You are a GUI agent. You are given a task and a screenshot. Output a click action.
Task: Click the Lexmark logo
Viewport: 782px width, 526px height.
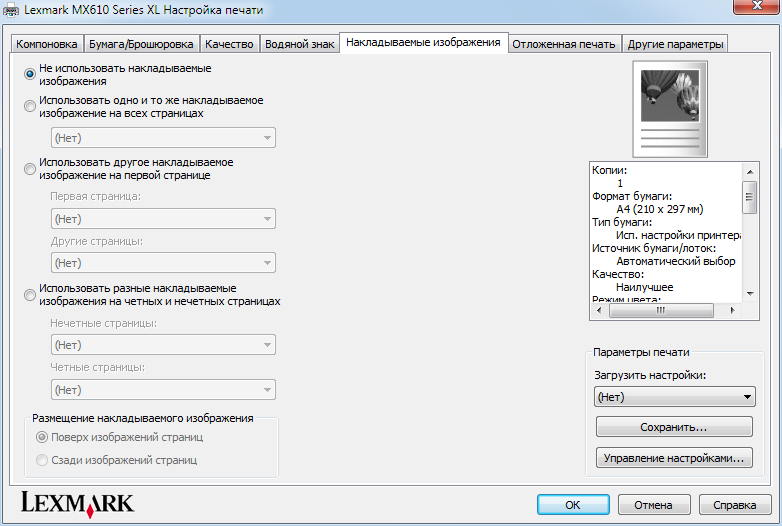77,504
